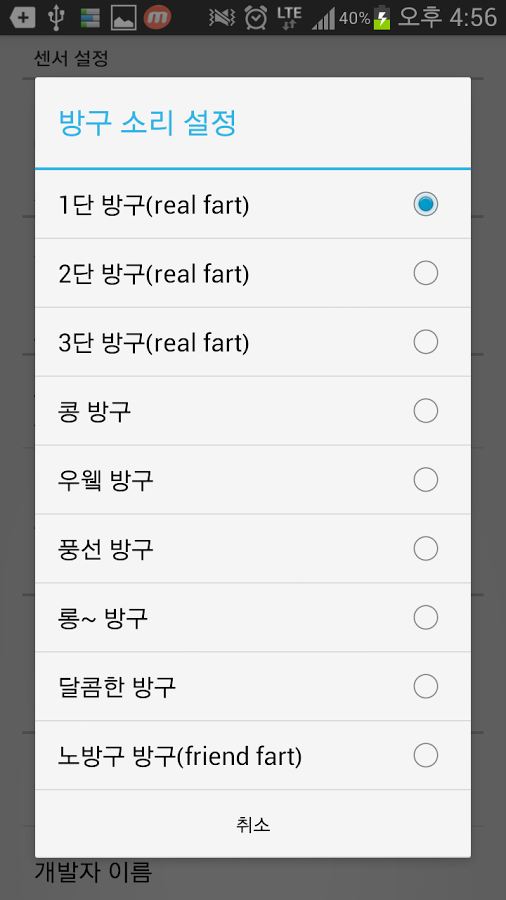Tap the plus notification icon in status bar

point(22,18)
